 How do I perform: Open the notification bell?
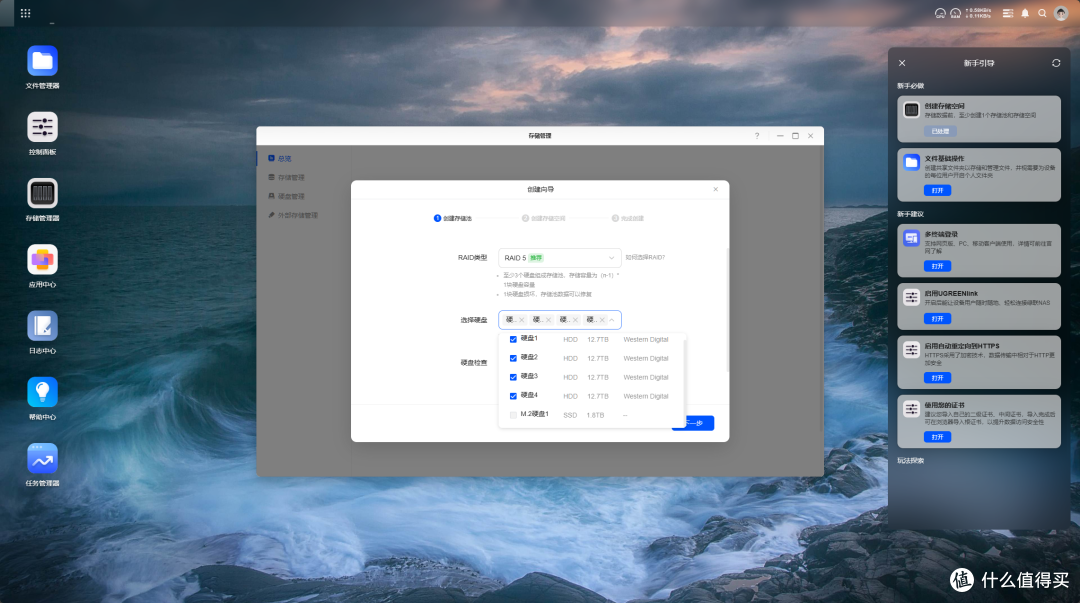coord(1025,13)
